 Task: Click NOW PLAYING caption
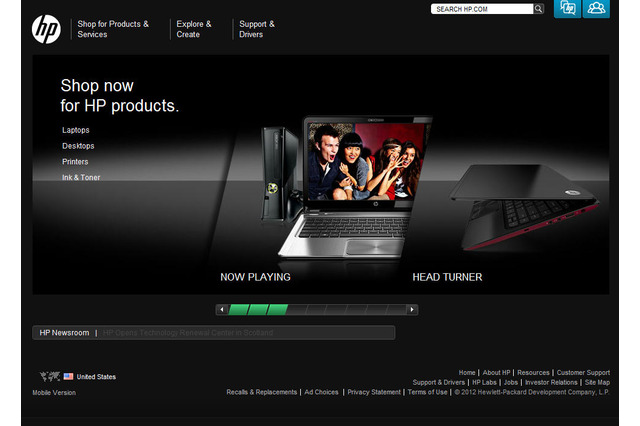(x=256, y=277)
